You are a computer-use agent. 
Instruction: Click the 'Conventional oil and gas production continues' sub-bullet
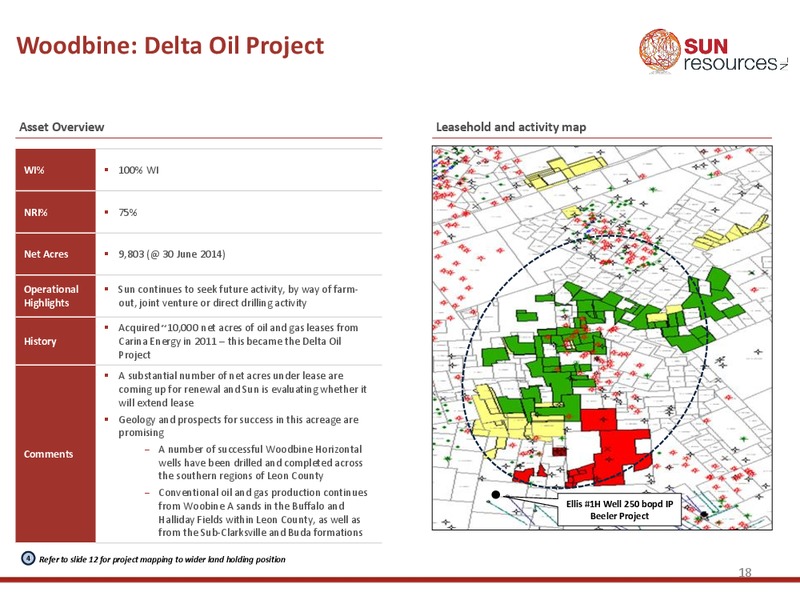click(x=262, y=512)
